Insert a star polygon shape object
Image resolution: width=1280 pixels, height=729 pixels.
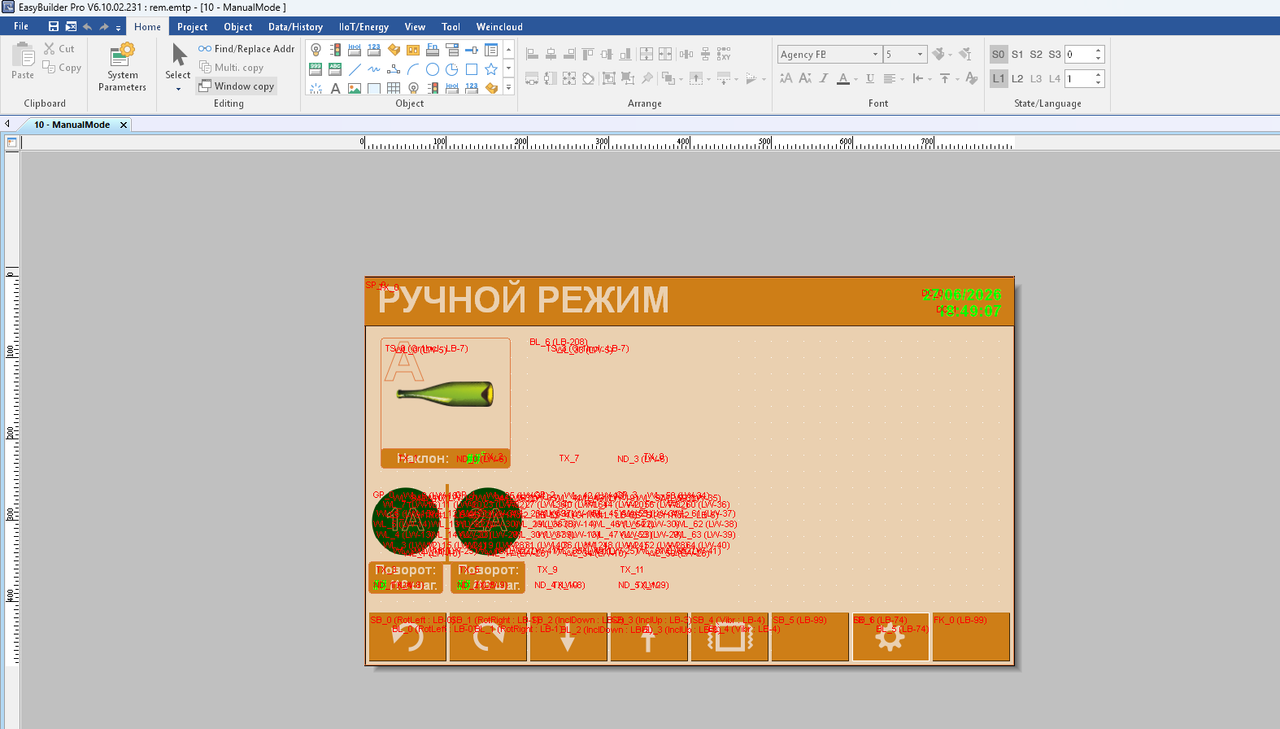coord(491,69)
